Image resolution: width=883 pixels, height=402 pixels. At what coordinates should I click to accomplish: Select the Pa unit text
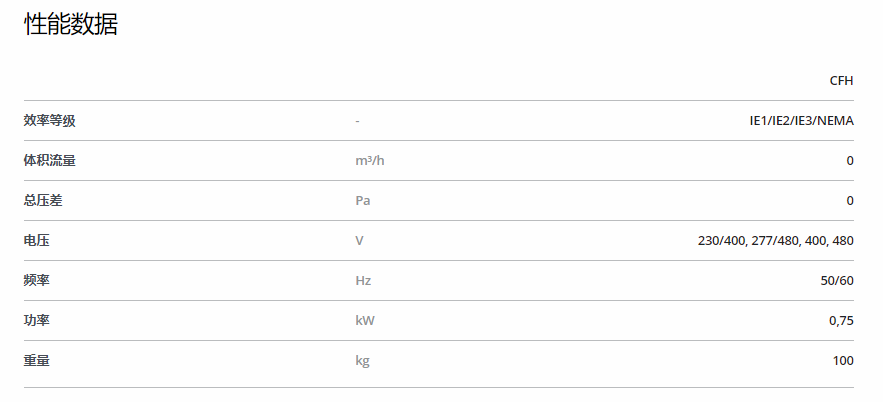click(x=363, y=200)
